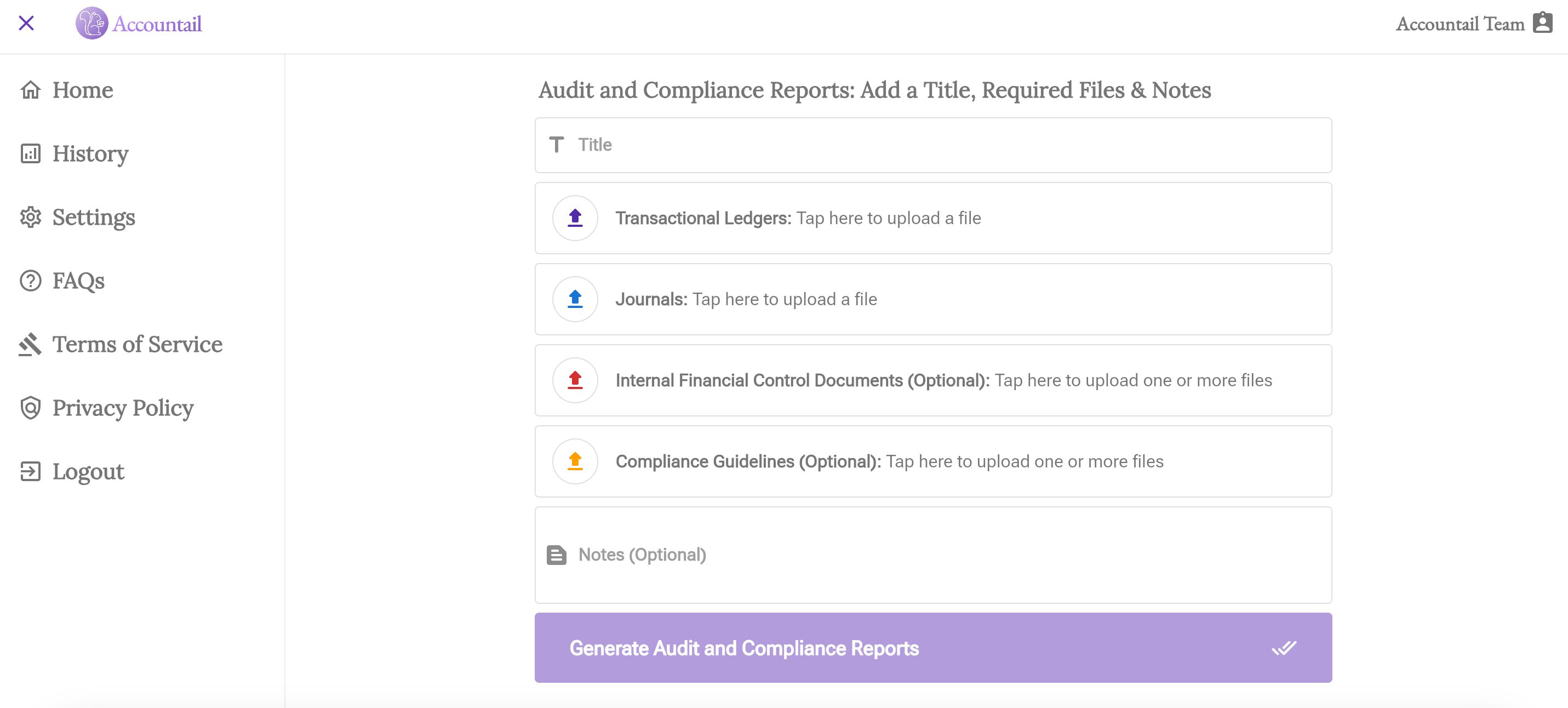Image resolution: width=1568 pixels, height=708 pixels.
Task: Select the Home icon in sidebar
Action: [x=30, y=89]
